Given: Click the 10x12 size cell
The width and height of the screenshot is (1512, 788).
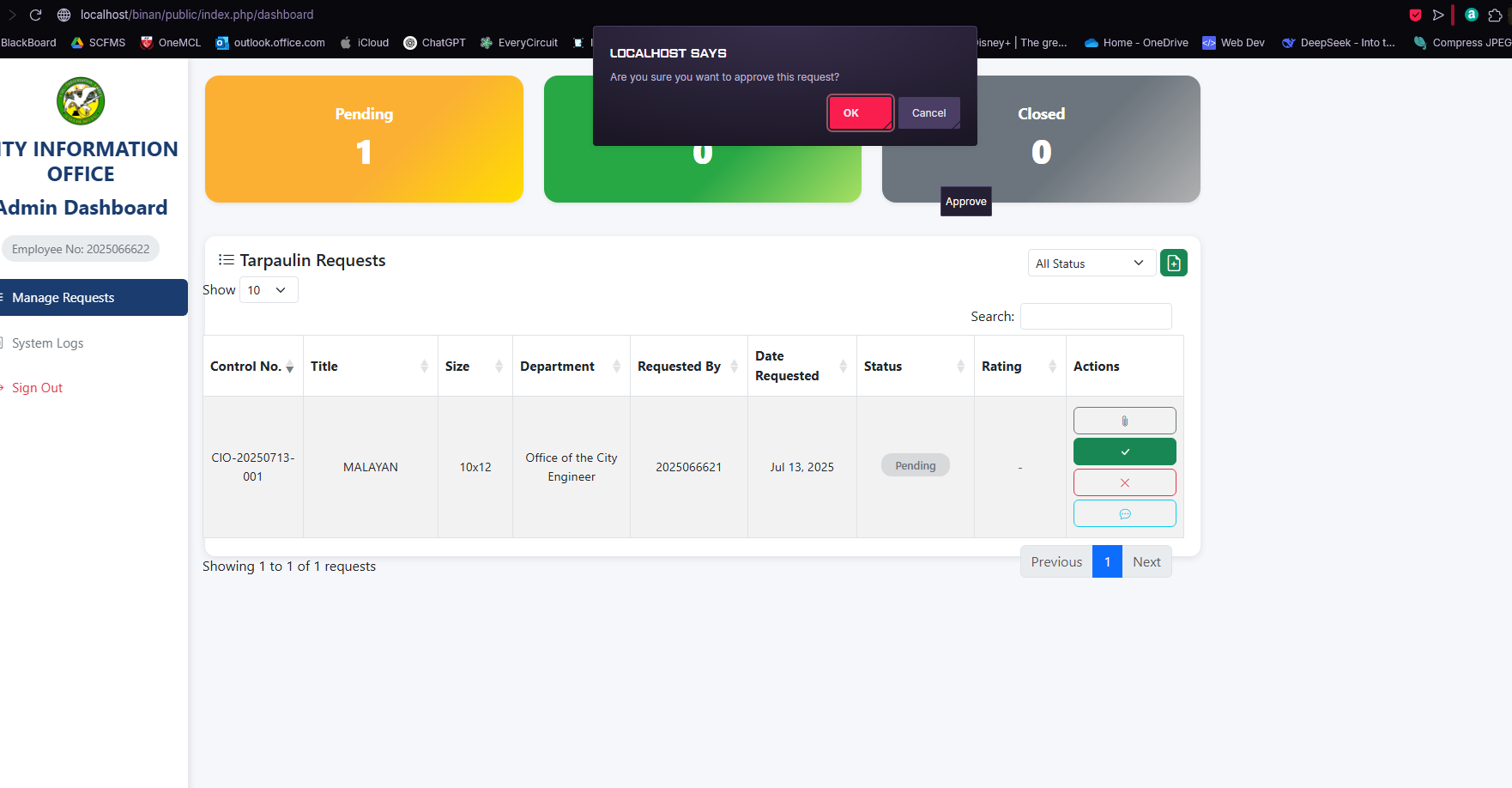Looking at the screenshot, I should (x=475, y=467).
